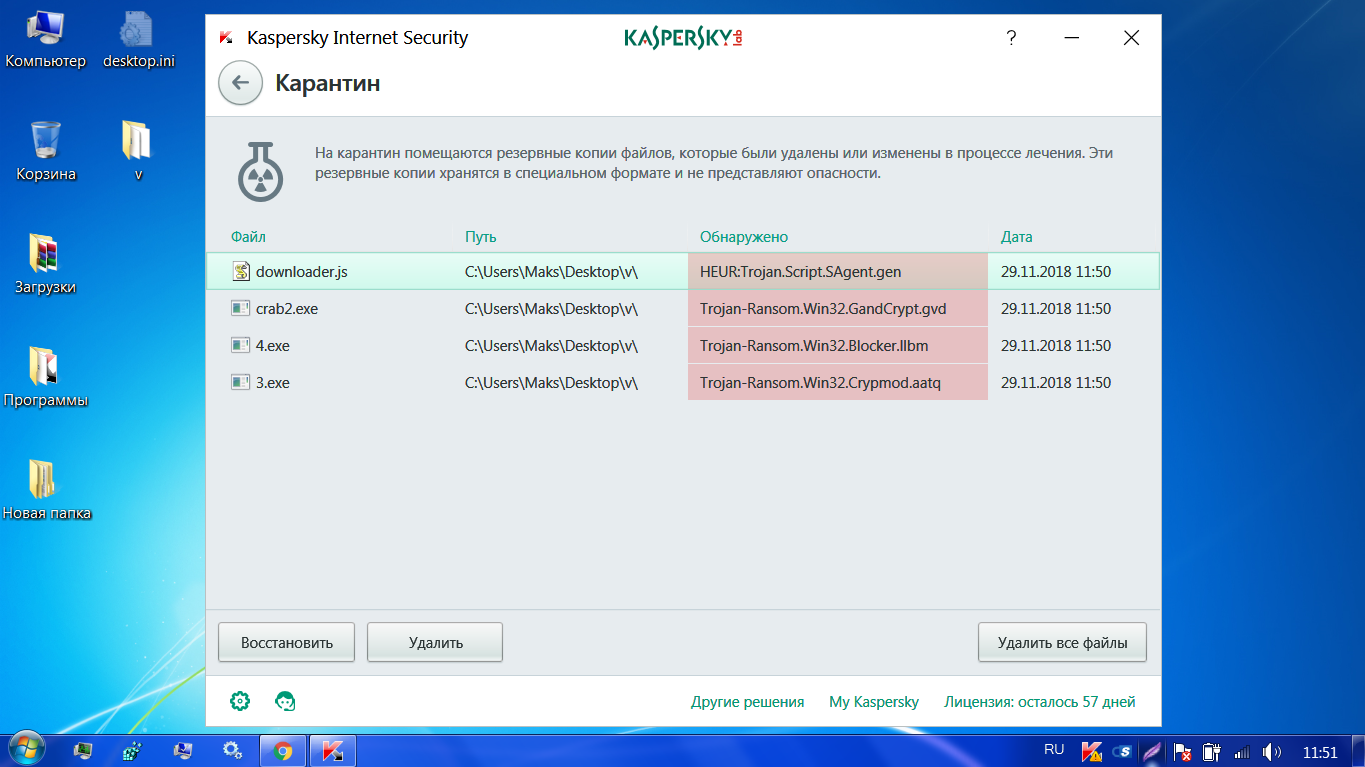Select the crab2.exe quarantine row
The width and height of the screenshot is (1365, 767).
683,309
